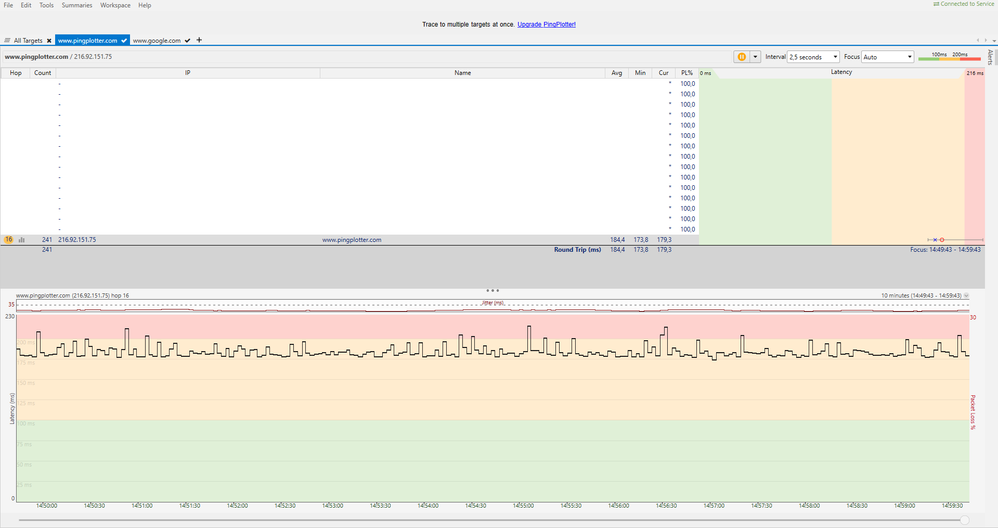Viewport: 998px width, 528px height.
Task: Select the hop 16 number badge
Action: click(9, 240)
